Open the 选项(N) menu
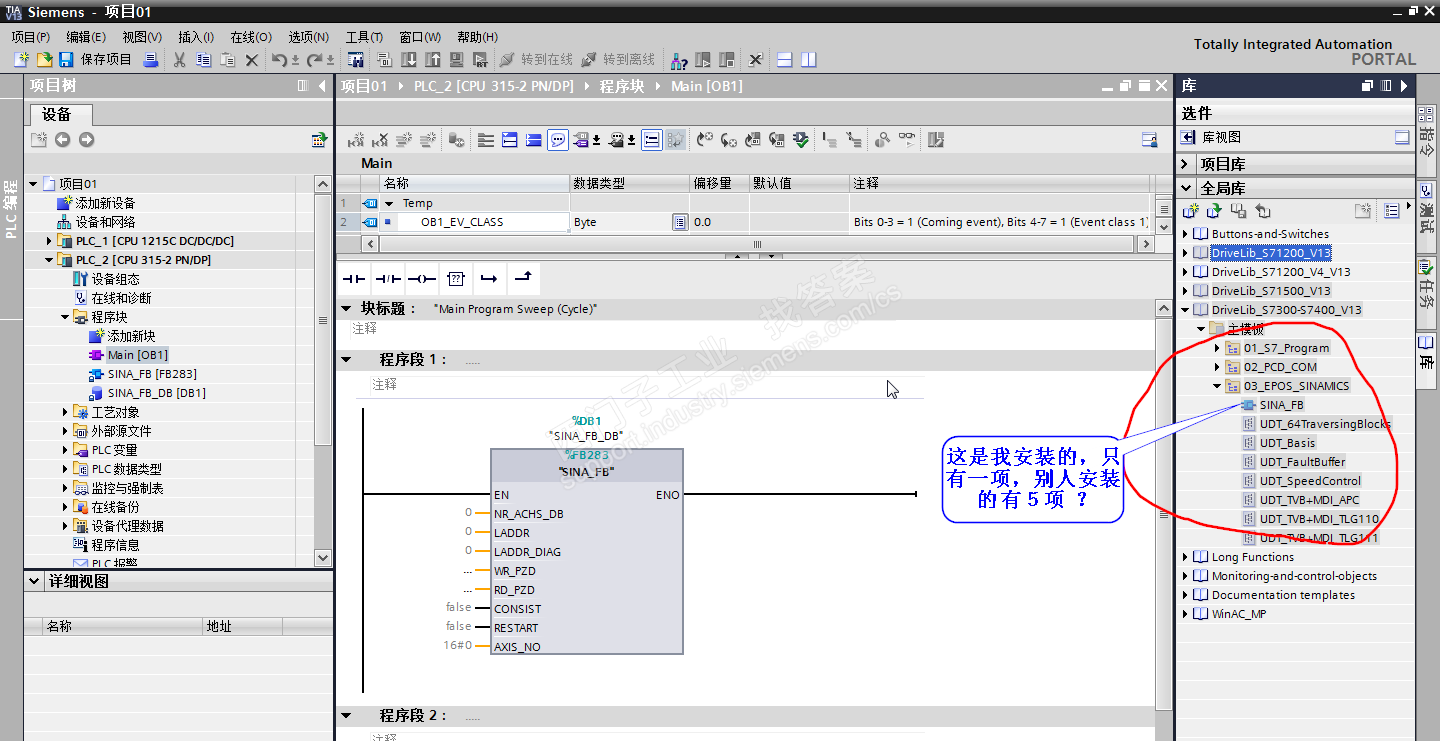Viewport: 1440px width, 741px height. point(309,37)
